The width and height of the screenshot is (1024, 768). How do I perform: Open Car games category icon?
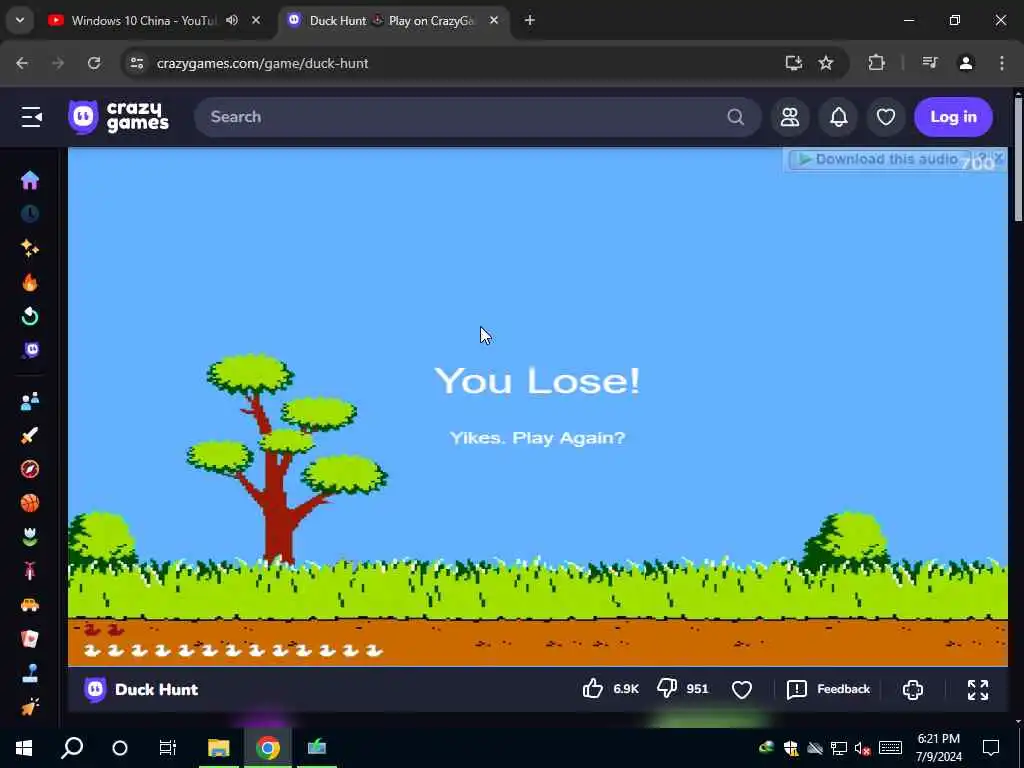pyautogui.click(x=29, y=605)
